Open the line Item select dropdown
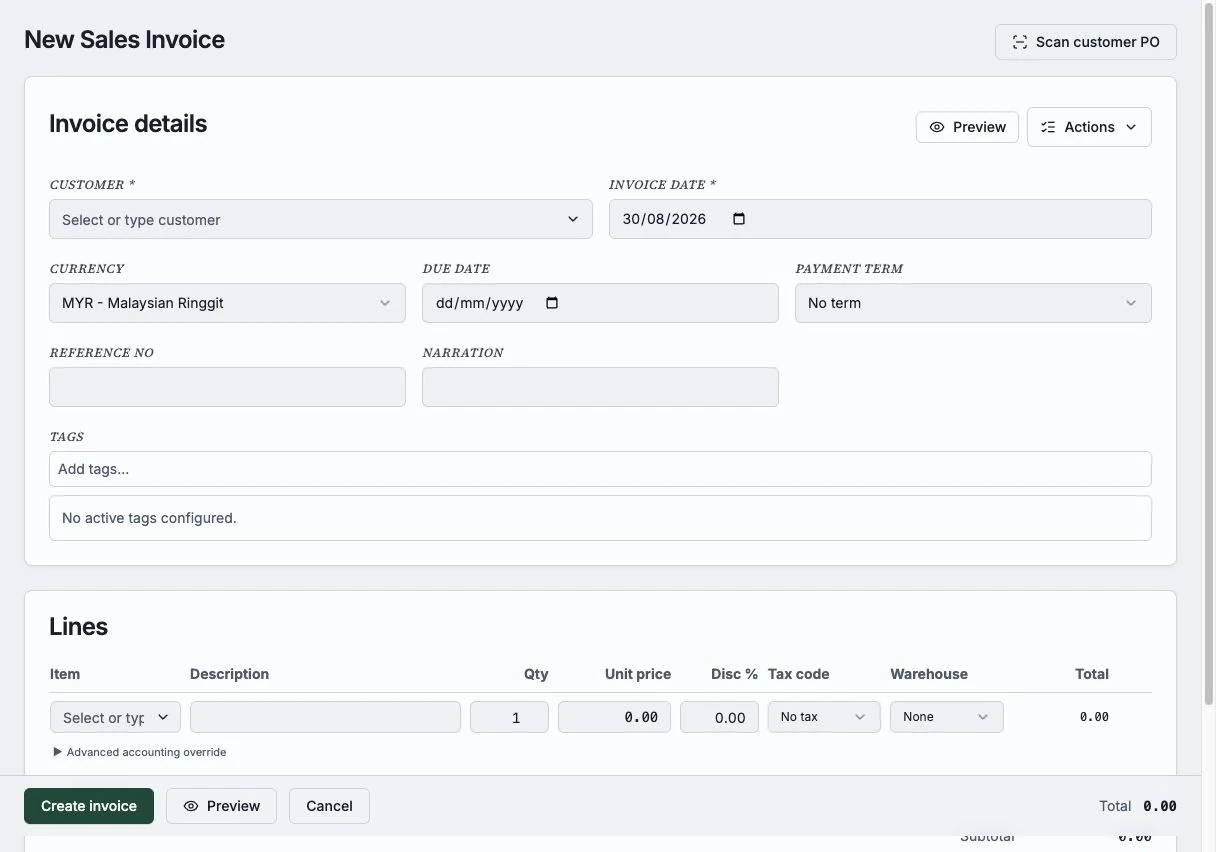This screenshot has width=1216, height=852. point(115,717)
